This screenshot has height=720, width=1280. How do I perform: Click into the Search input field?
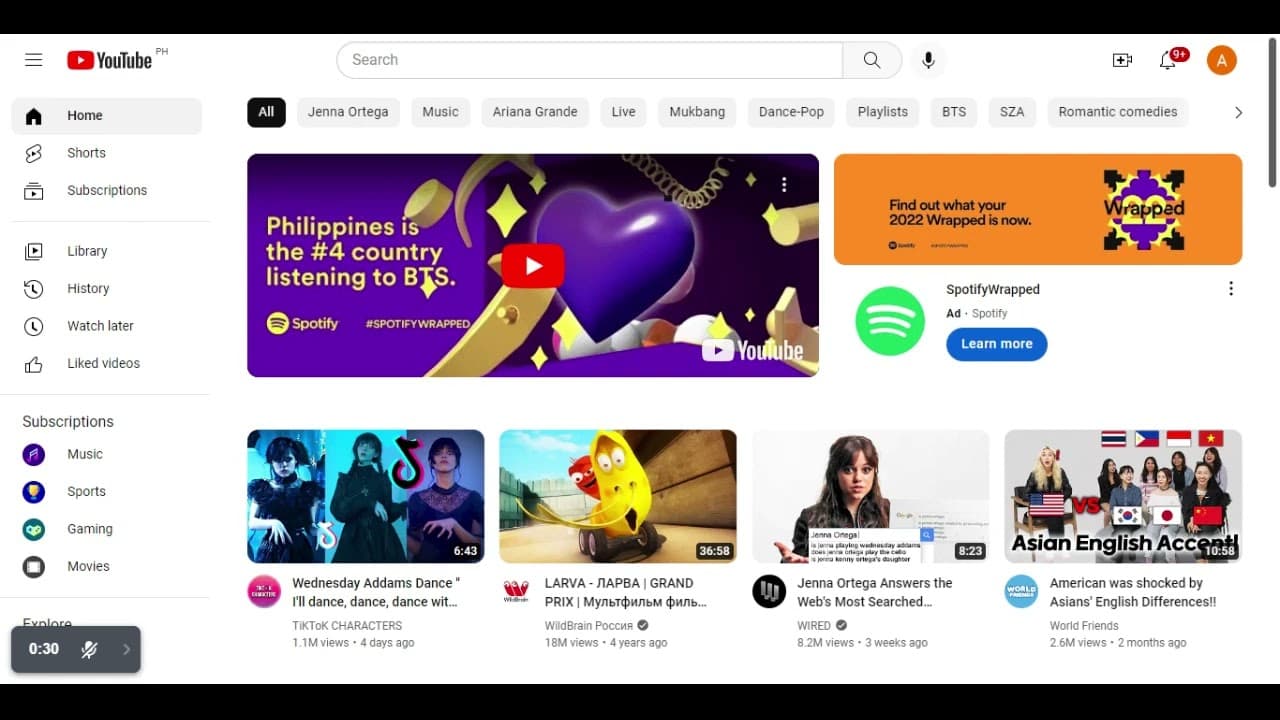pos(590,60)
